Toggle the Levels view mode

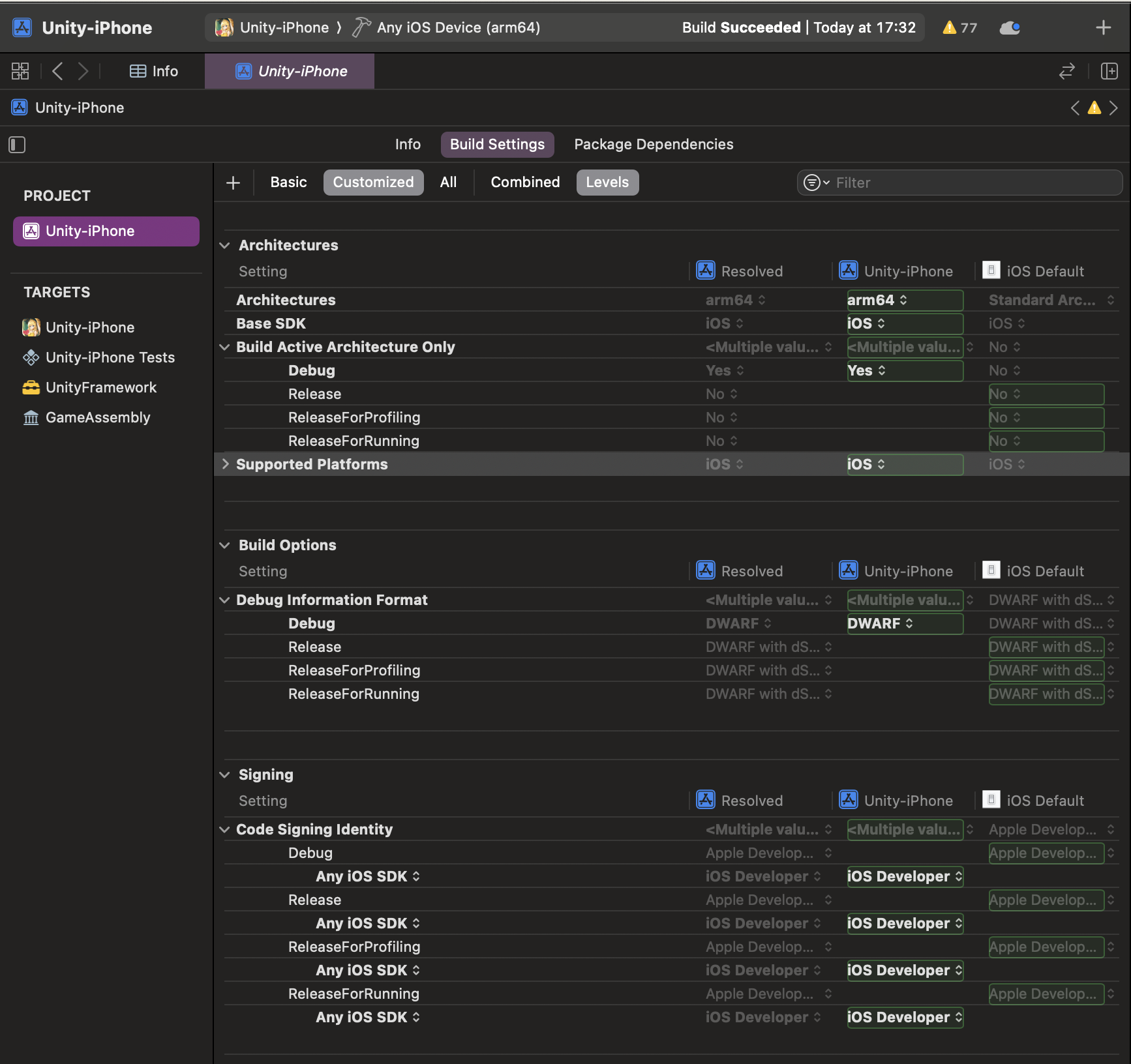click(x=607, y=183)
